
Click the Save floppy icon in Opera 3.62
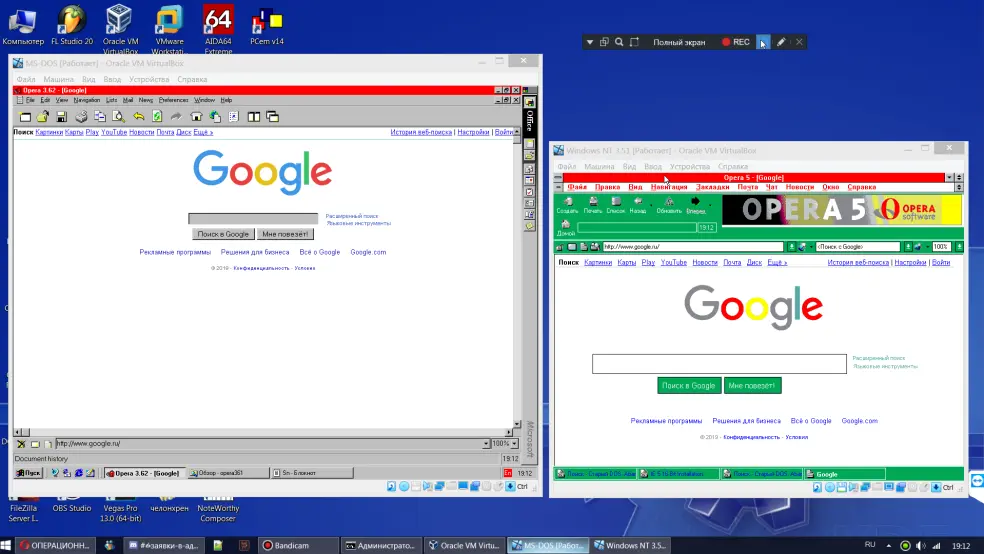point(62,117)
